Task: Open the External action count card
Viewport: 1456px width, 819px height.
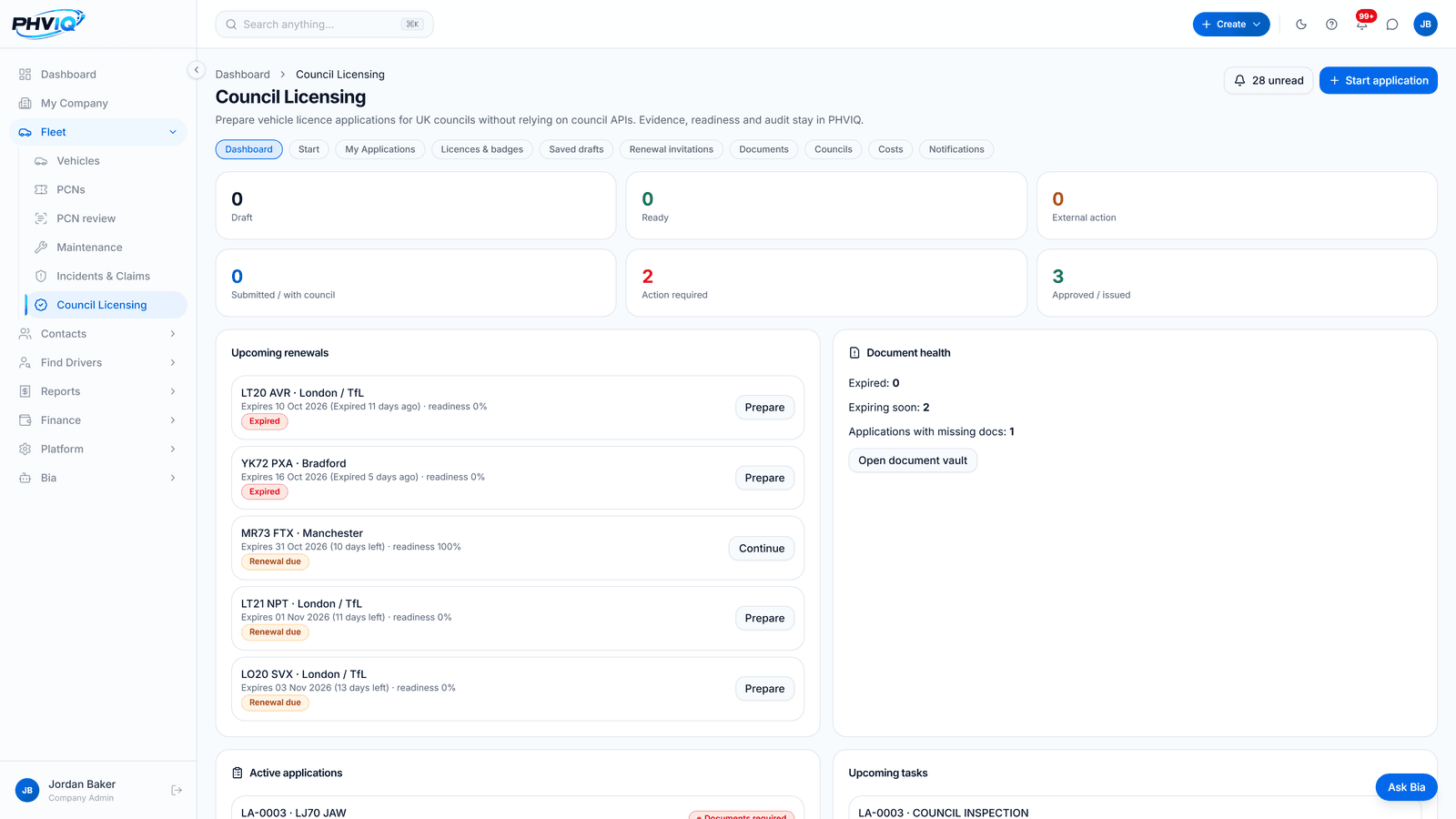Action: (1237, 206)
